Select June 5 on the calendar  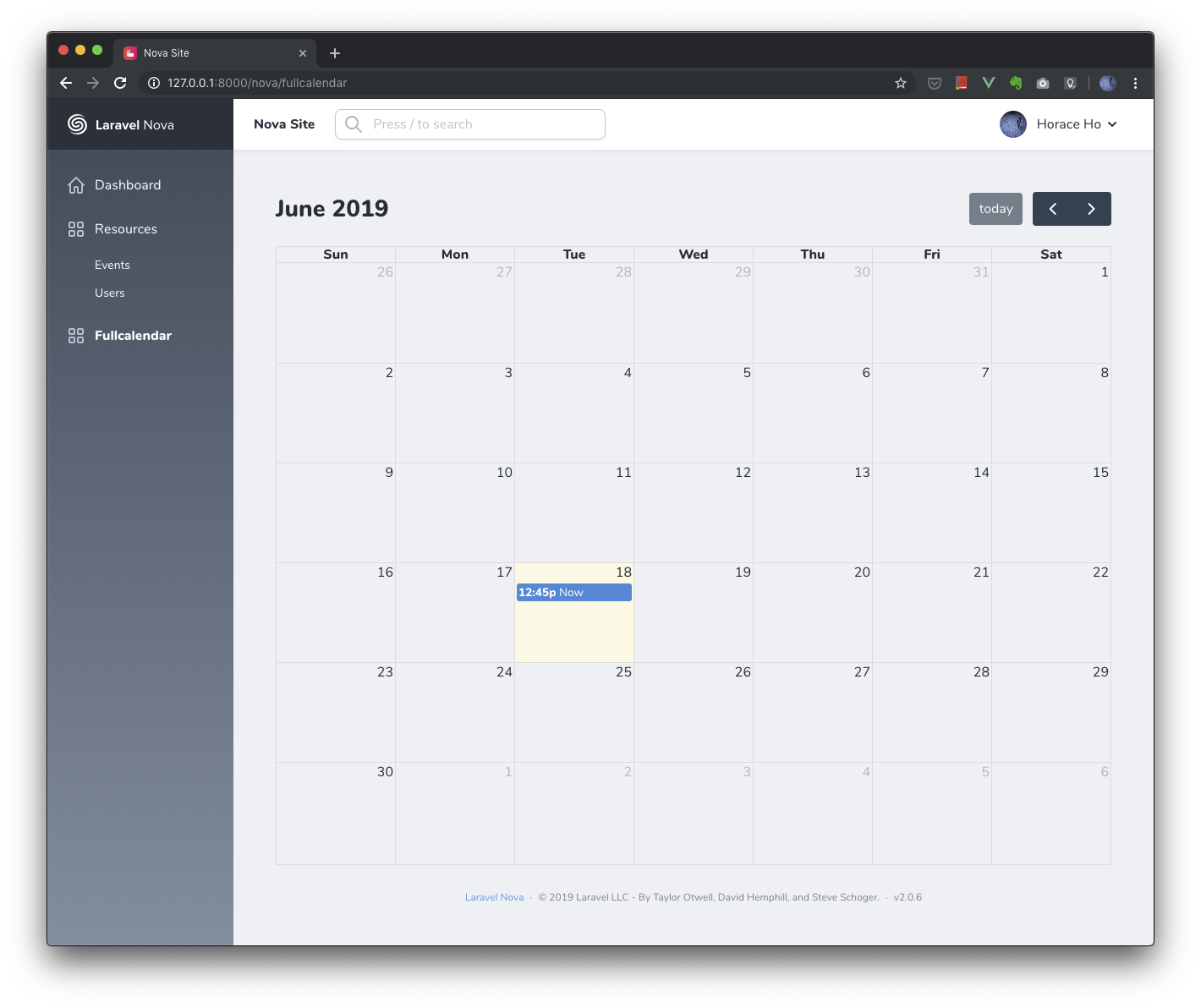point(694,414)
